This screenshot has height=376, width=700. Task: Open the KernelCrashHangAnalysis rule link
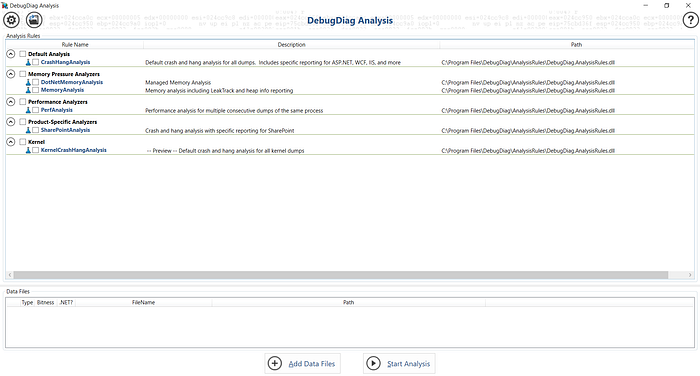[73, 150]
